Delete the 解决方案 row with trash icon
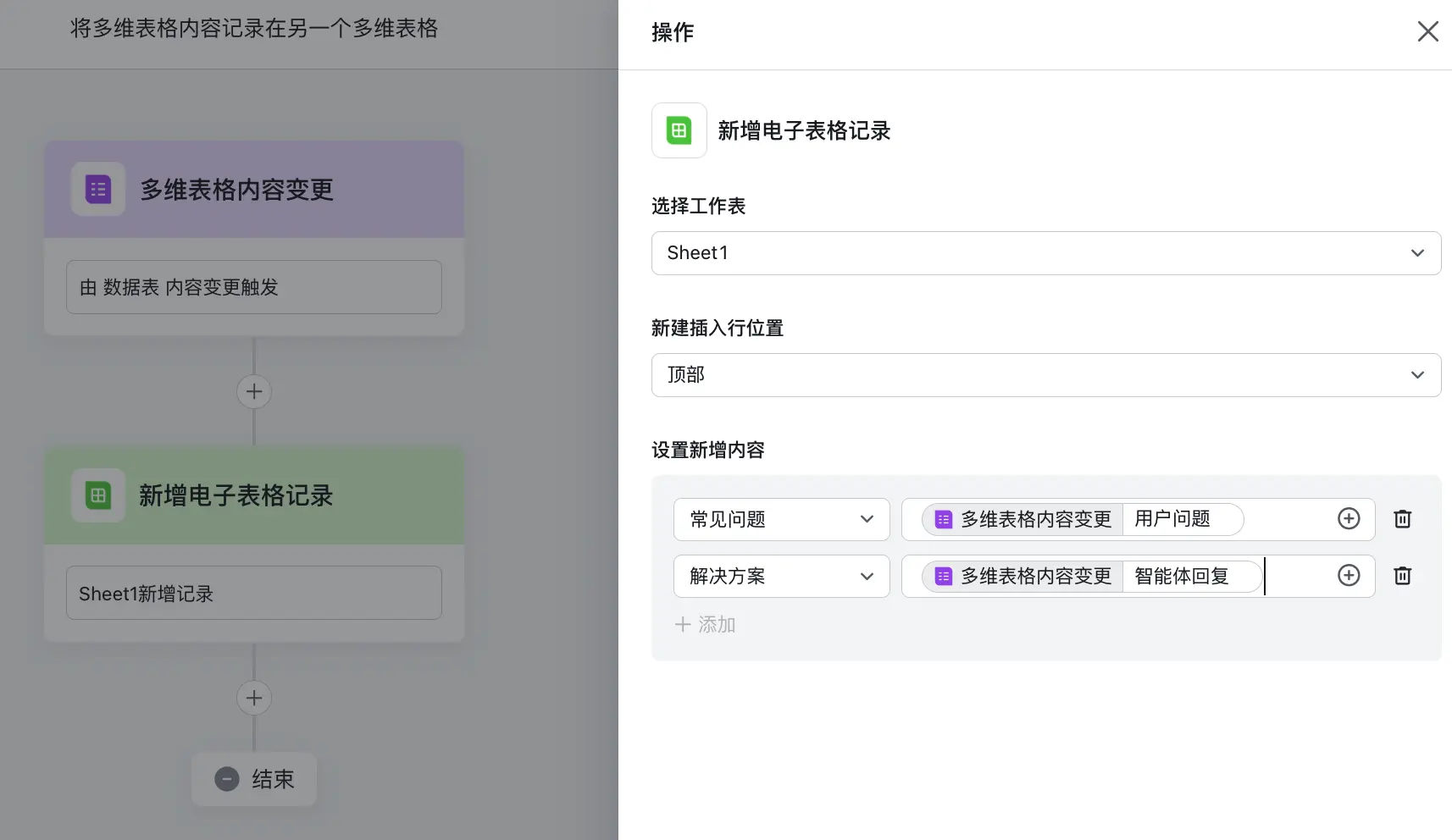Viewport: 1452px width, 840px height. 1402,576
